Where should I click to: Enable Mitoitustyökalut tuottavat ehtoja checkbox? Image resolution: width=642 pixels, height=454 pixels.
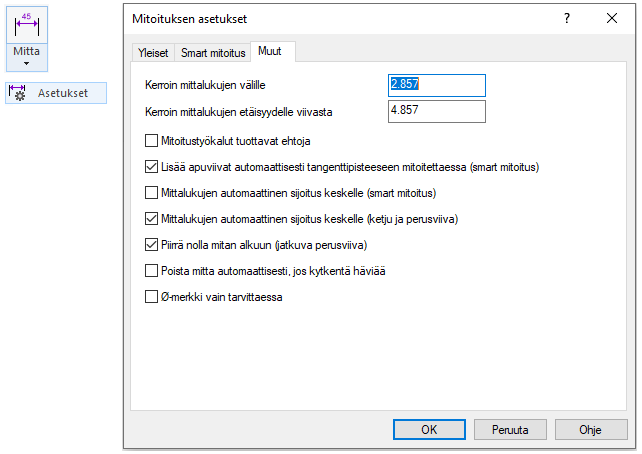click(x=152, y=141)
